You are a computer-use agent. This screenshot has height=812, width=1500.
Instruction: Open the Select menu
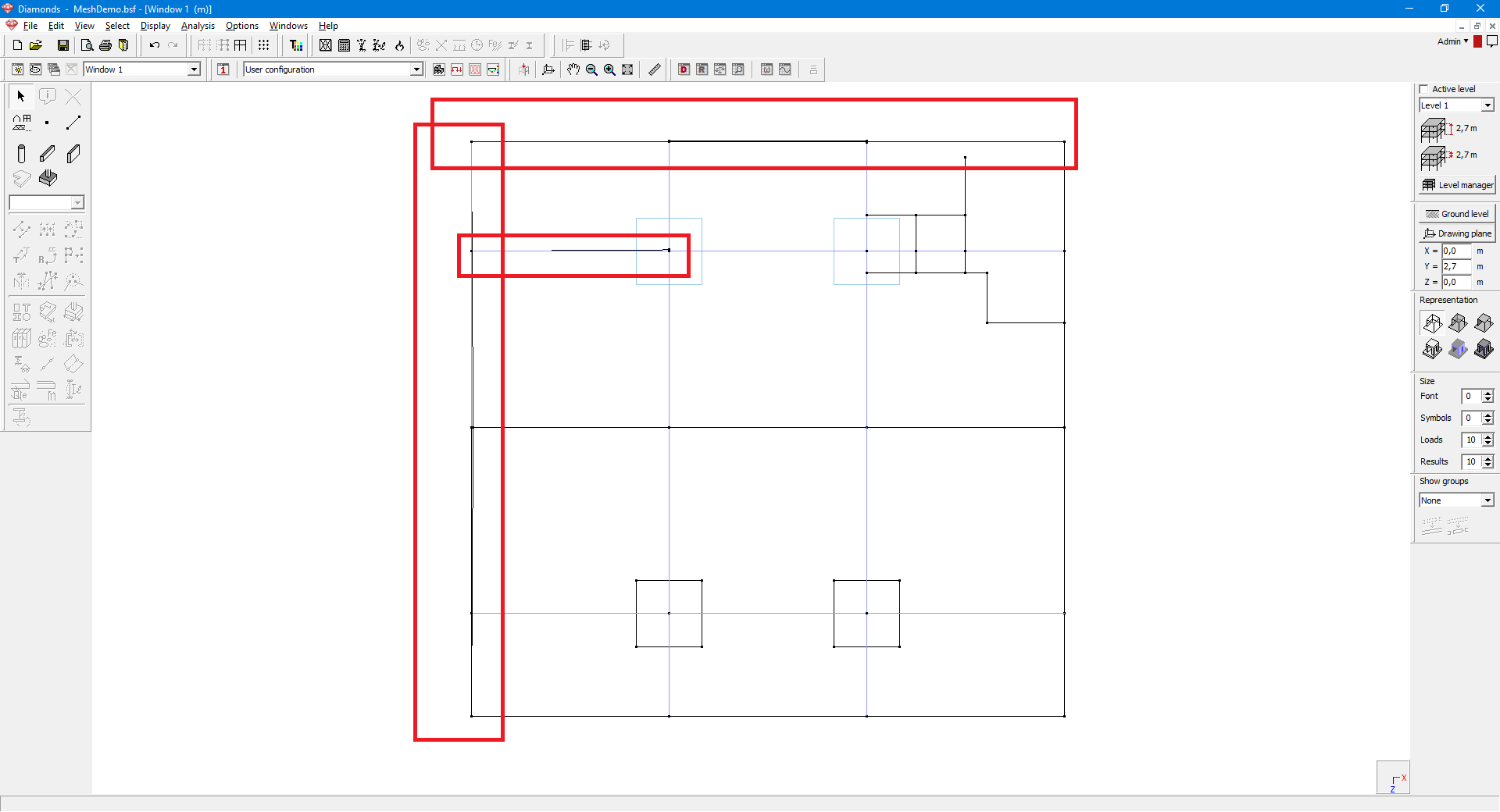click(117, 26)
